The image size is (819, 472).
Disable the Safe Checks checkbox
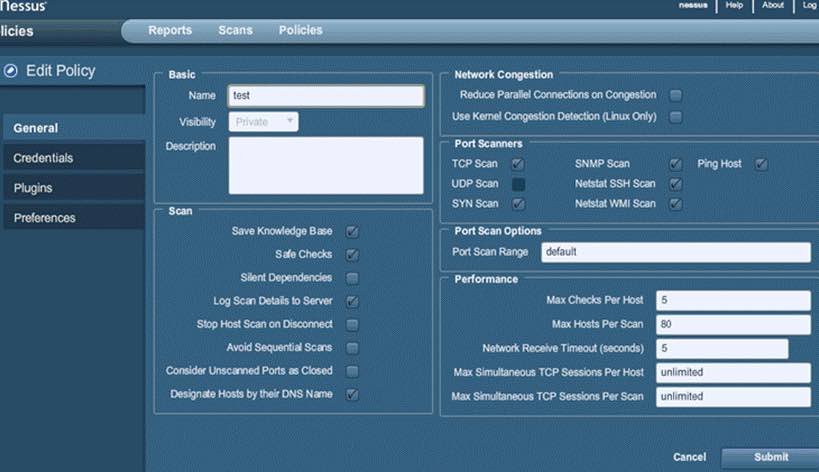click(x=352, y=255)
